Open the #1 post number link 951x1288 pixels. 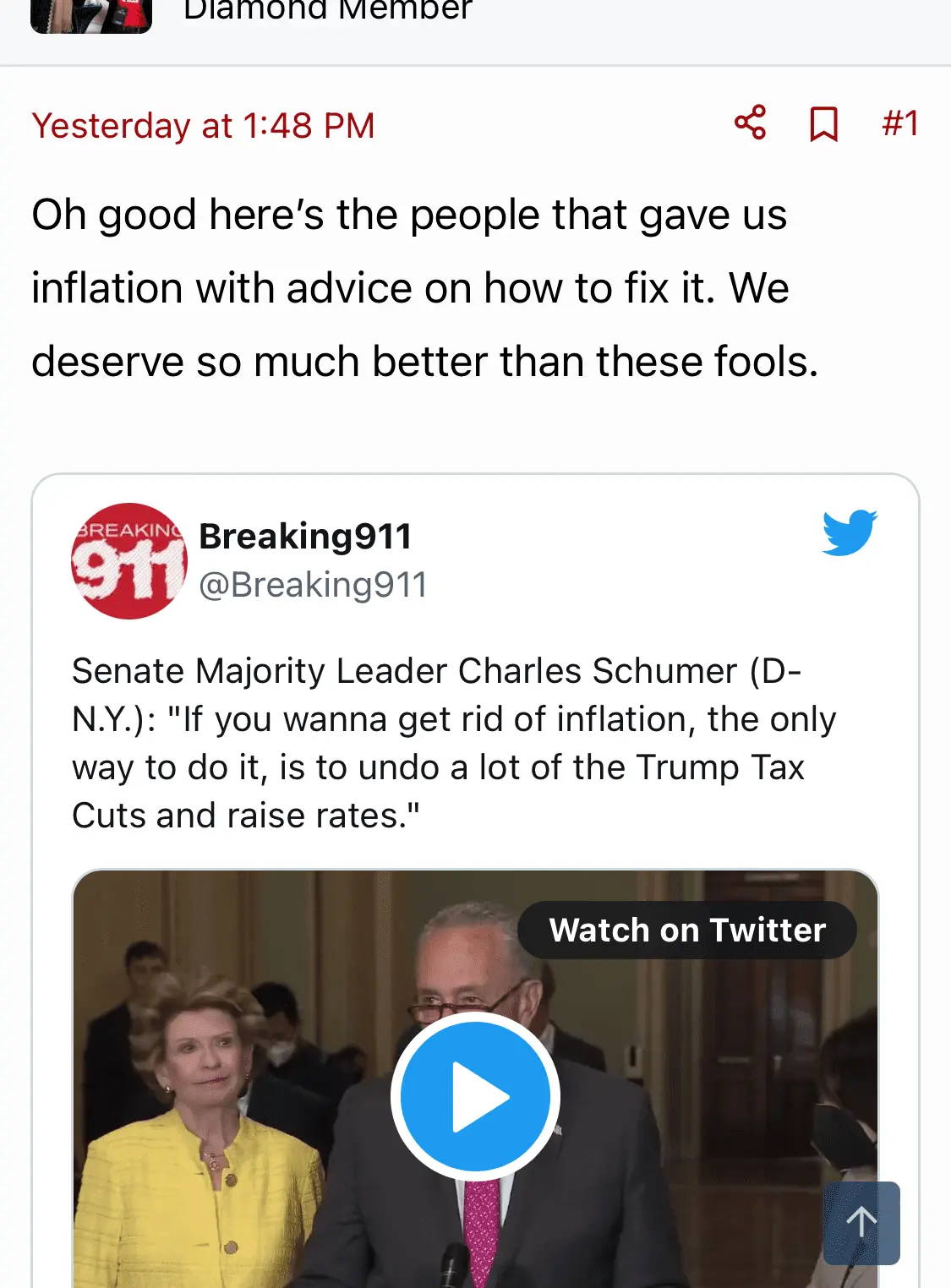click(x=899, y=123)
